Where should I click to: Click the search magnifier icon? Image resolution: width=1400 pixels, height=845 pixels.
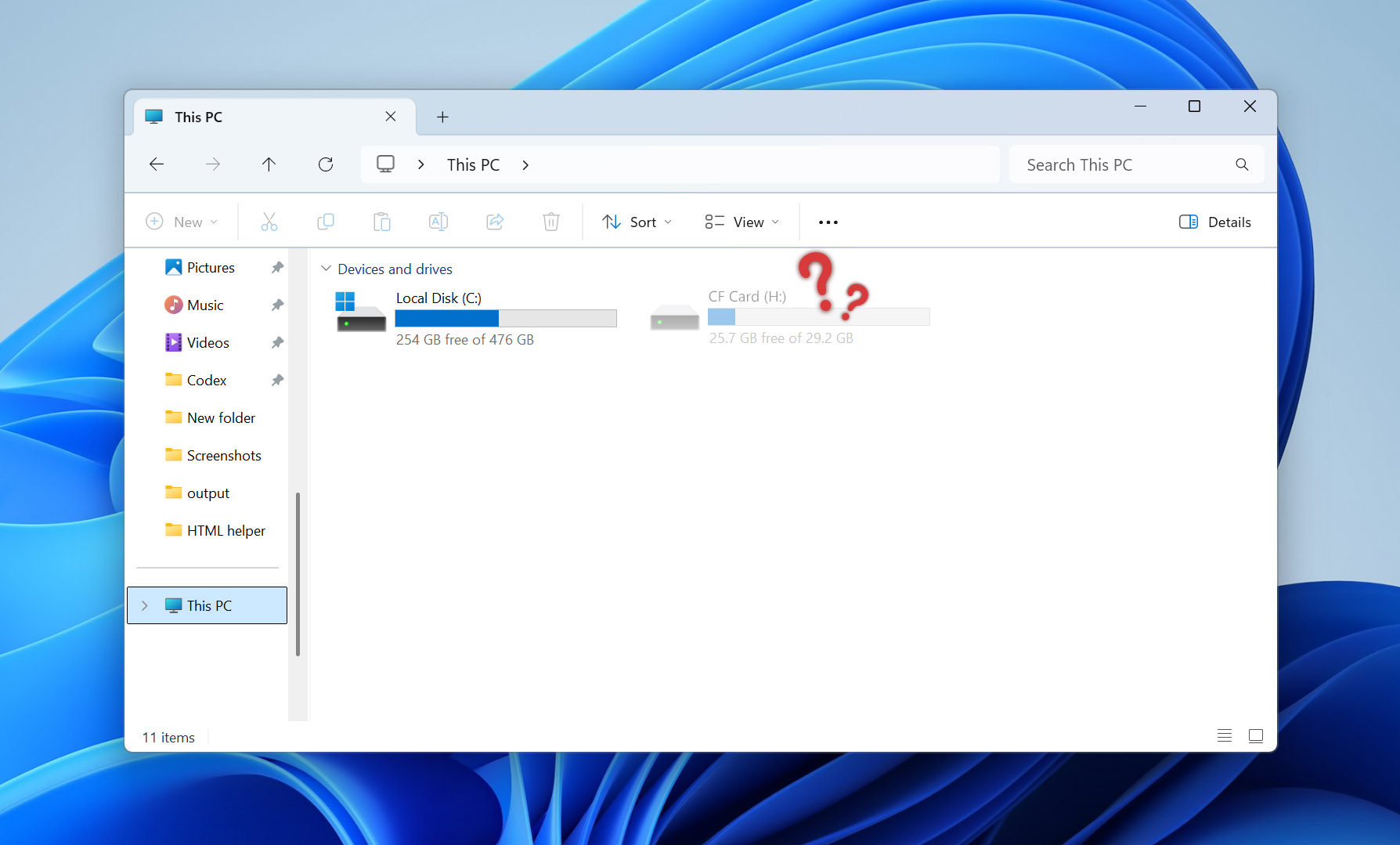1242,164
